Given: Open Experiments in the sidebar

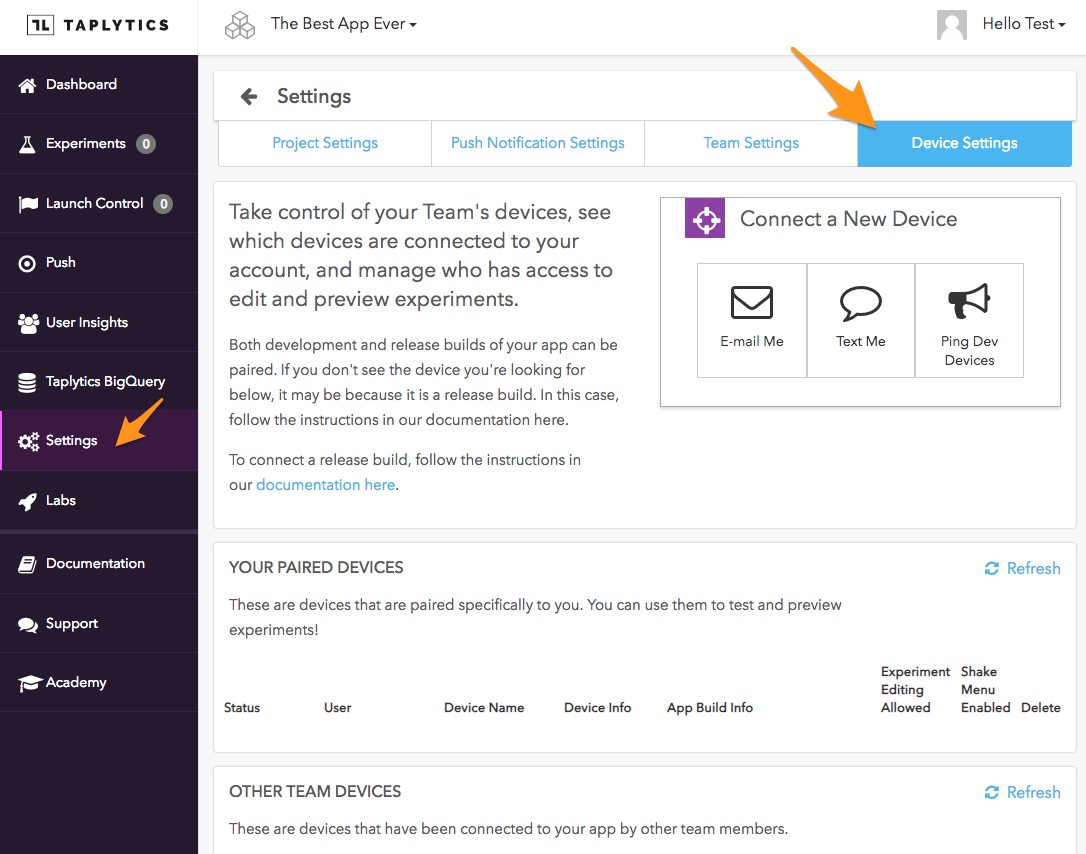Looking at the screenshot, I should [x=99, y=144].
